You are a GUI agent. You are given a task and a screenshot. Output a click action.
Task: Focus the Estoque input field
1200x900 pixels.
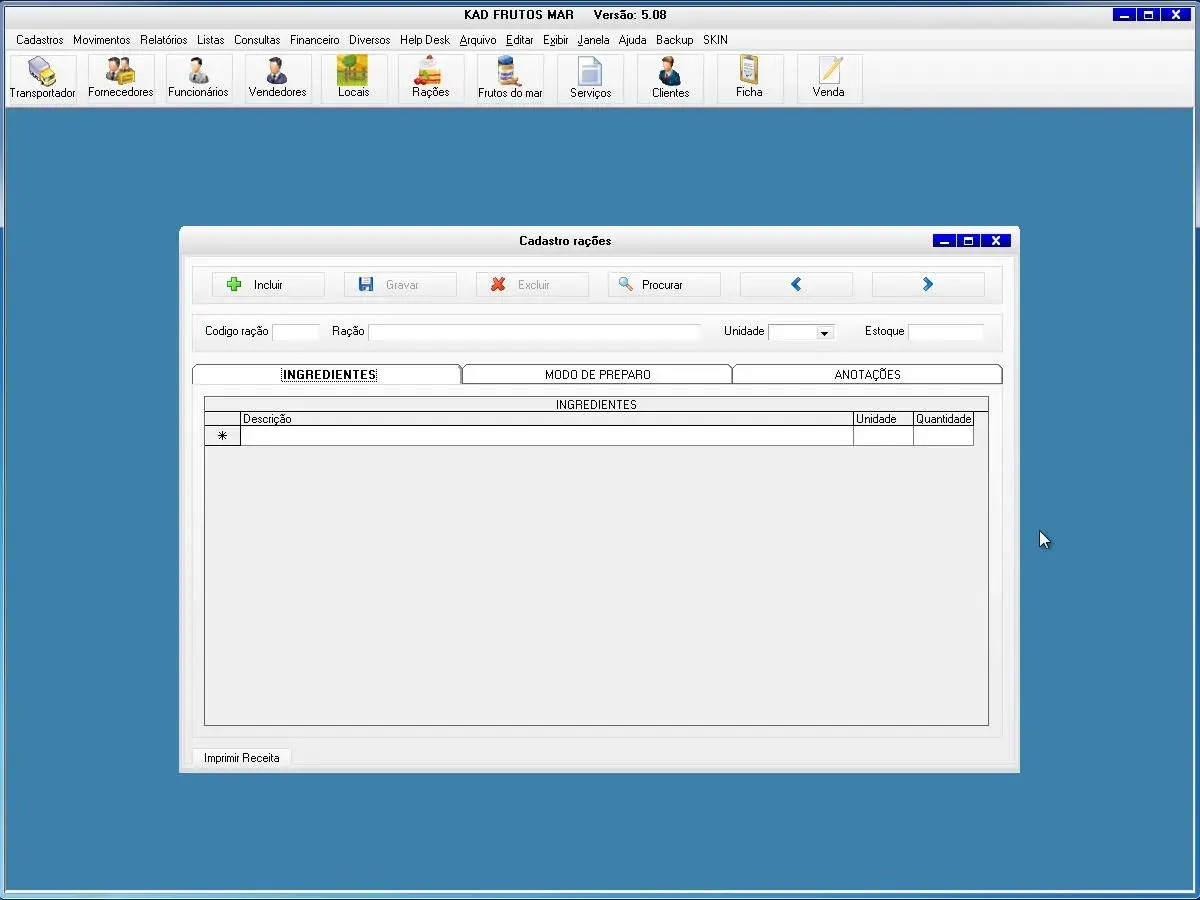pos(946,332)
